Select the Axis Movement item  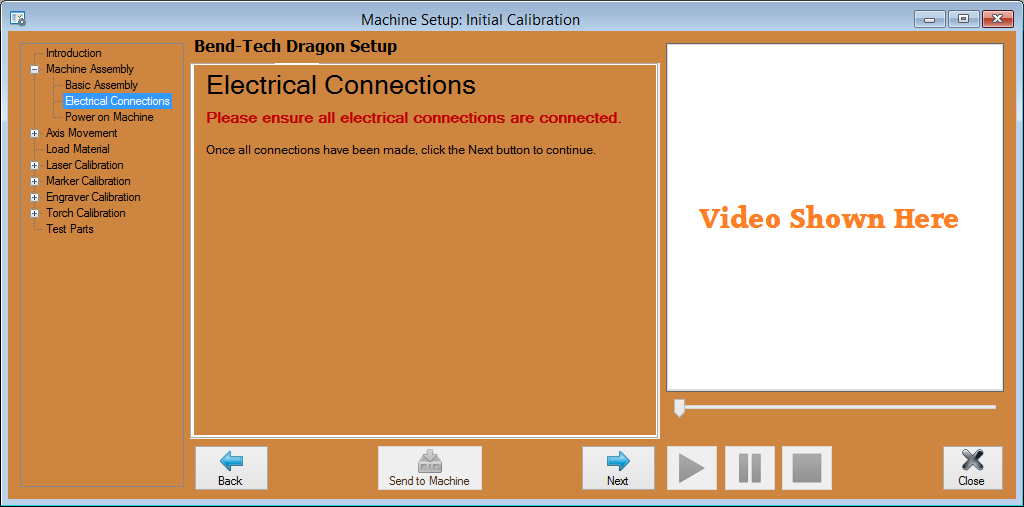(82, 133)
